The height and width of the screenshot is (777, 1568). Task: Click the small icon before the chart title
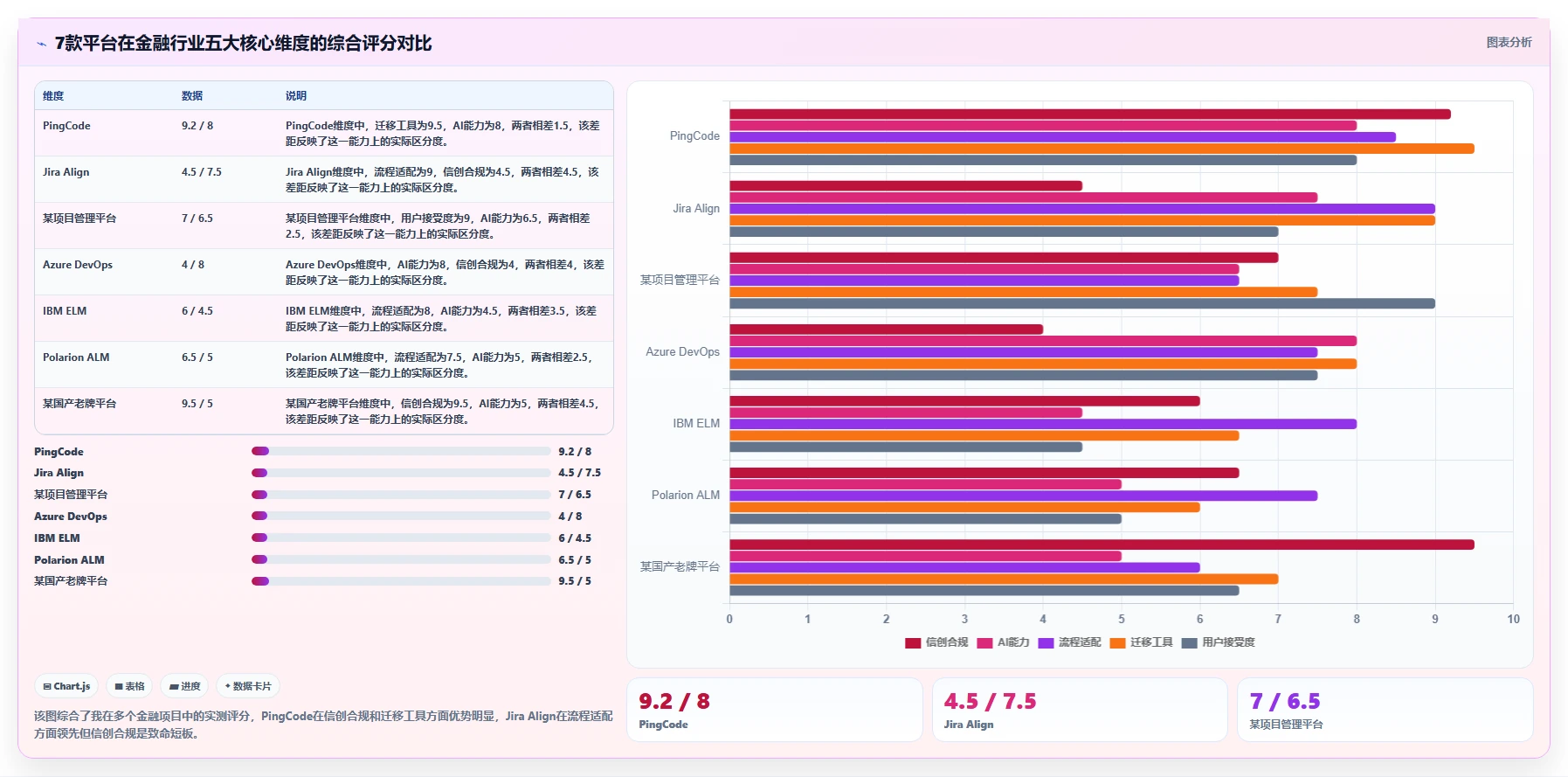point(41,44)
